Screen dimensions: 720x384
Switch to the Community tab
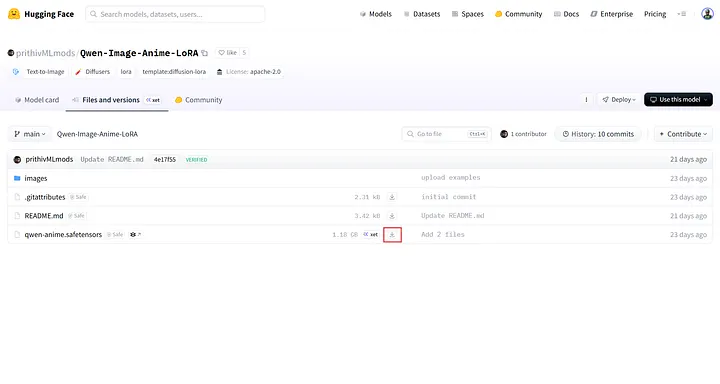point(198,100)
